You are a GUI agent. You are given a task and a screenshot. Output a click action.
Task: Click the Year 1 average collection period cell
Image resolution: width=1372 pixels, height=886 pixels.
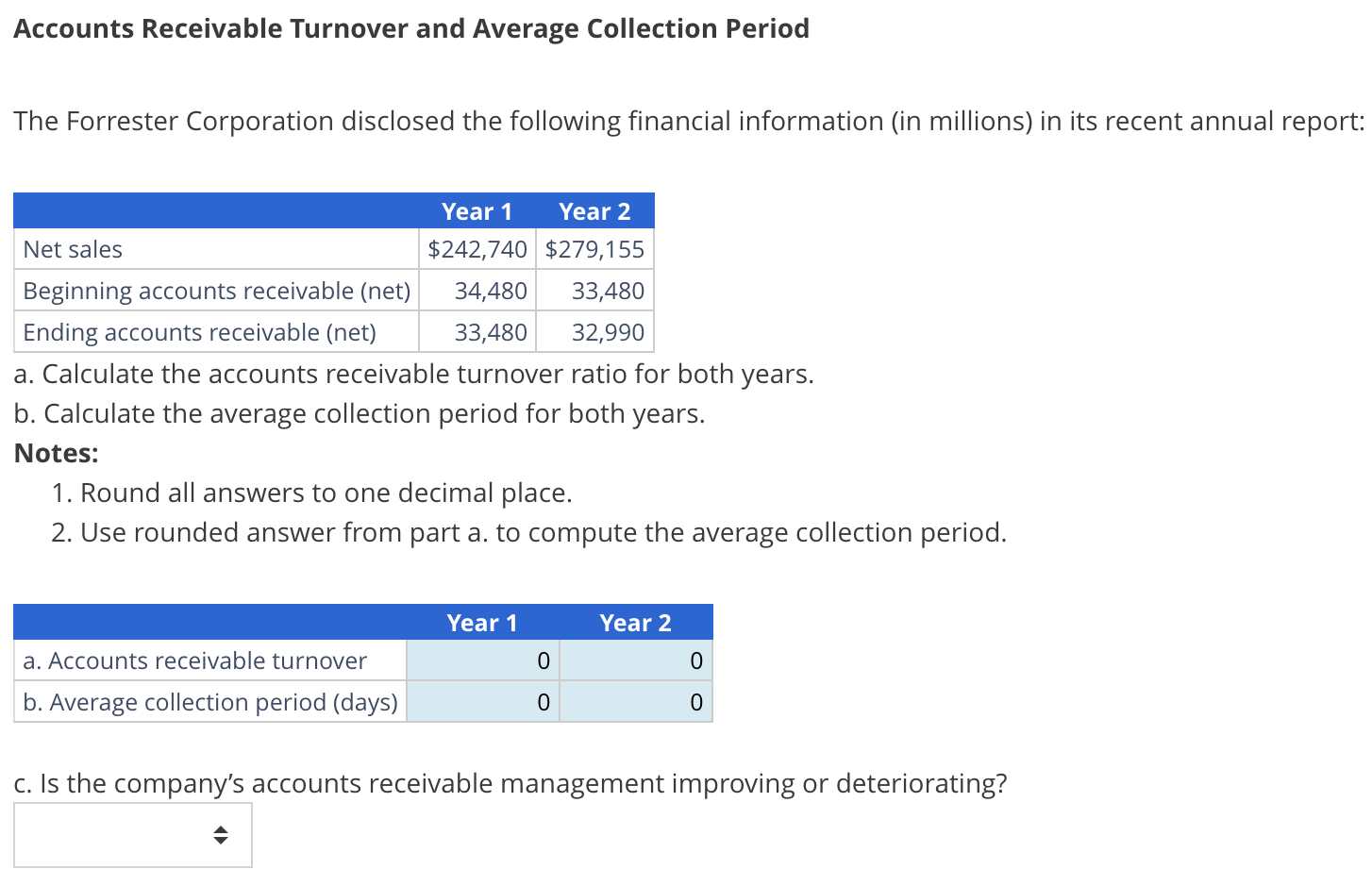pyautogui.click(x=482, y=702)
